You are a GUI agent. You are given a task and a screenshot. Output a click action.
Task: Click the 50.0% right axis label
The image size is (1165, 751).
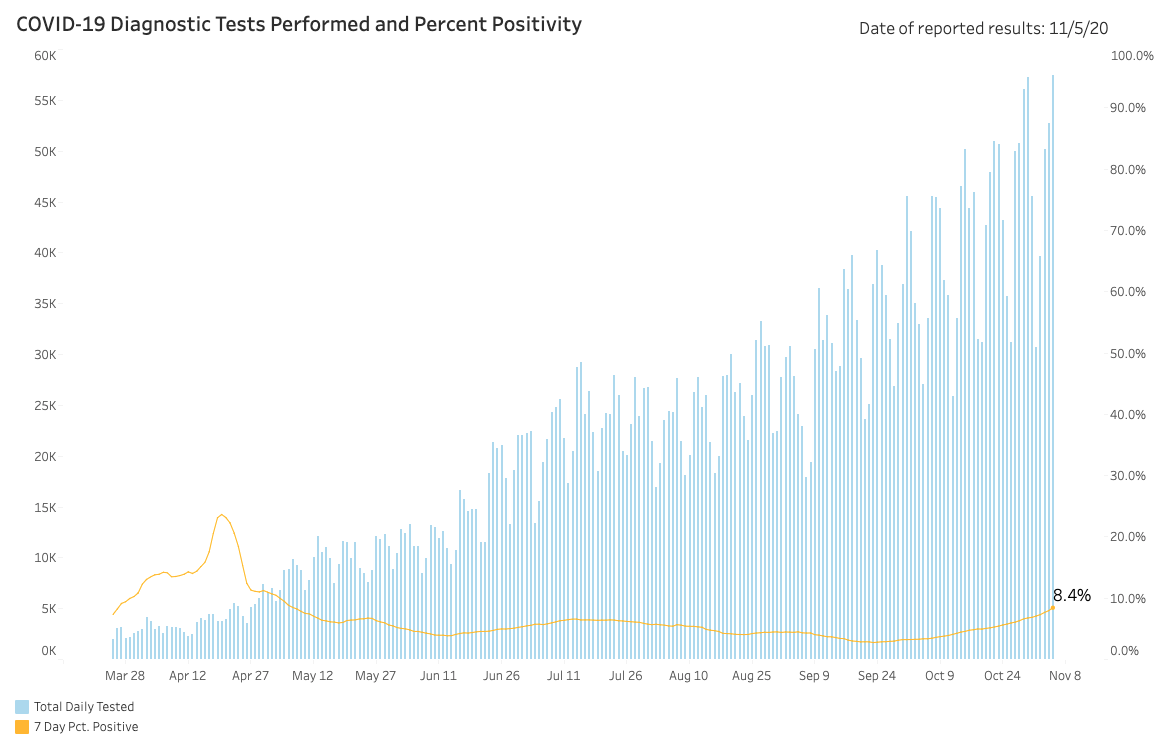coord(1128,354)
